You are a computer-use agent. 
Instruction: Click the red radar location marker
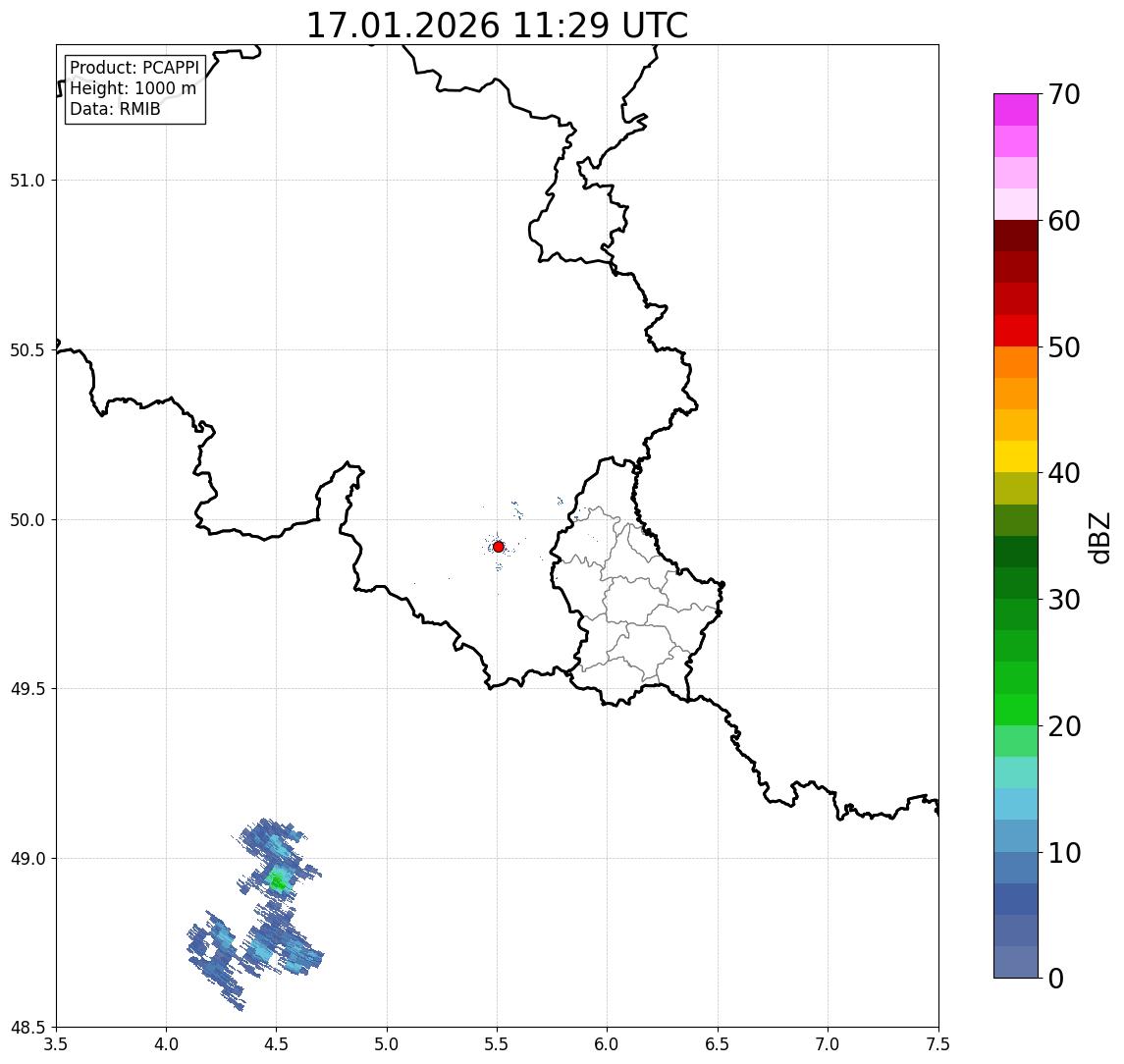coord(499,547)
